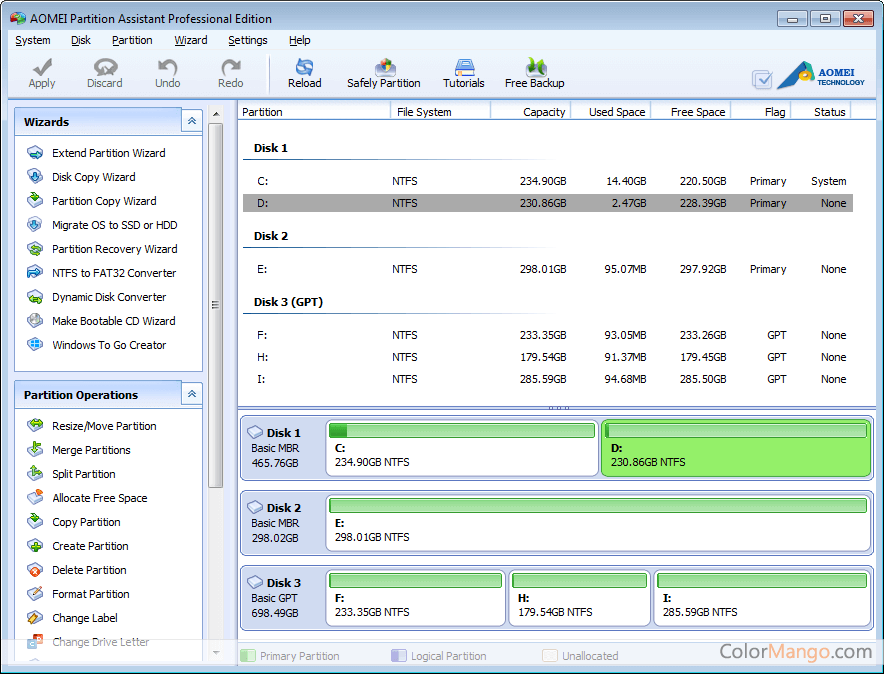Click Merge Partitions in operations list
The height and width of the screenshot is (674, 884).
click(91, 450)
